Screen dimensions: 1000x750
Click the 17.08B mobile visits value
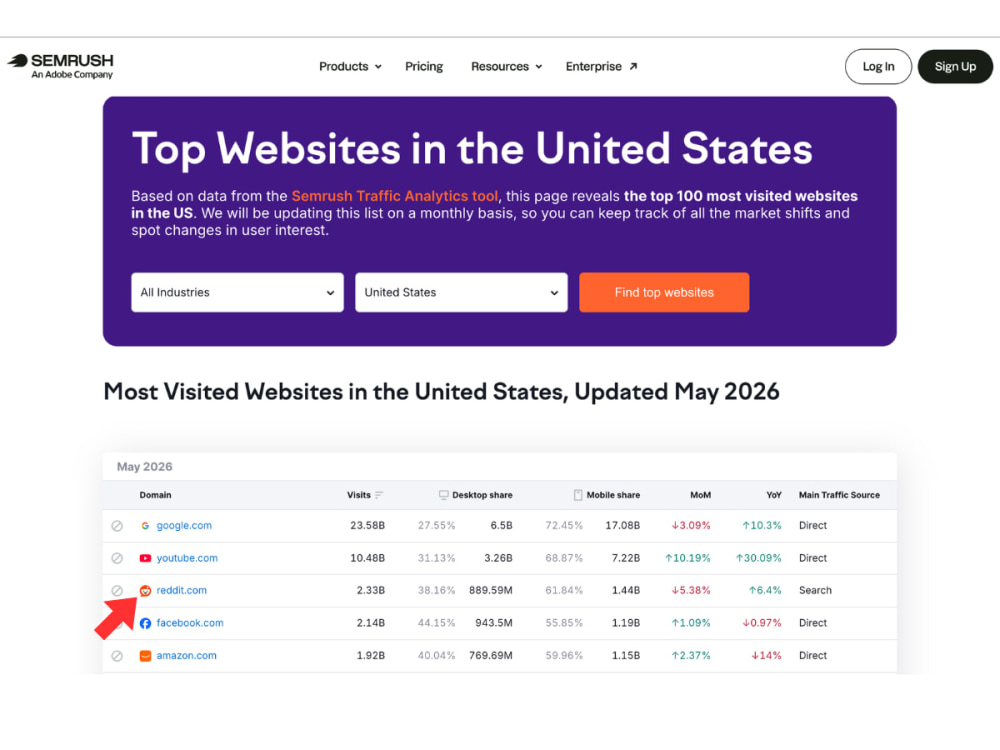pos(622,526)
